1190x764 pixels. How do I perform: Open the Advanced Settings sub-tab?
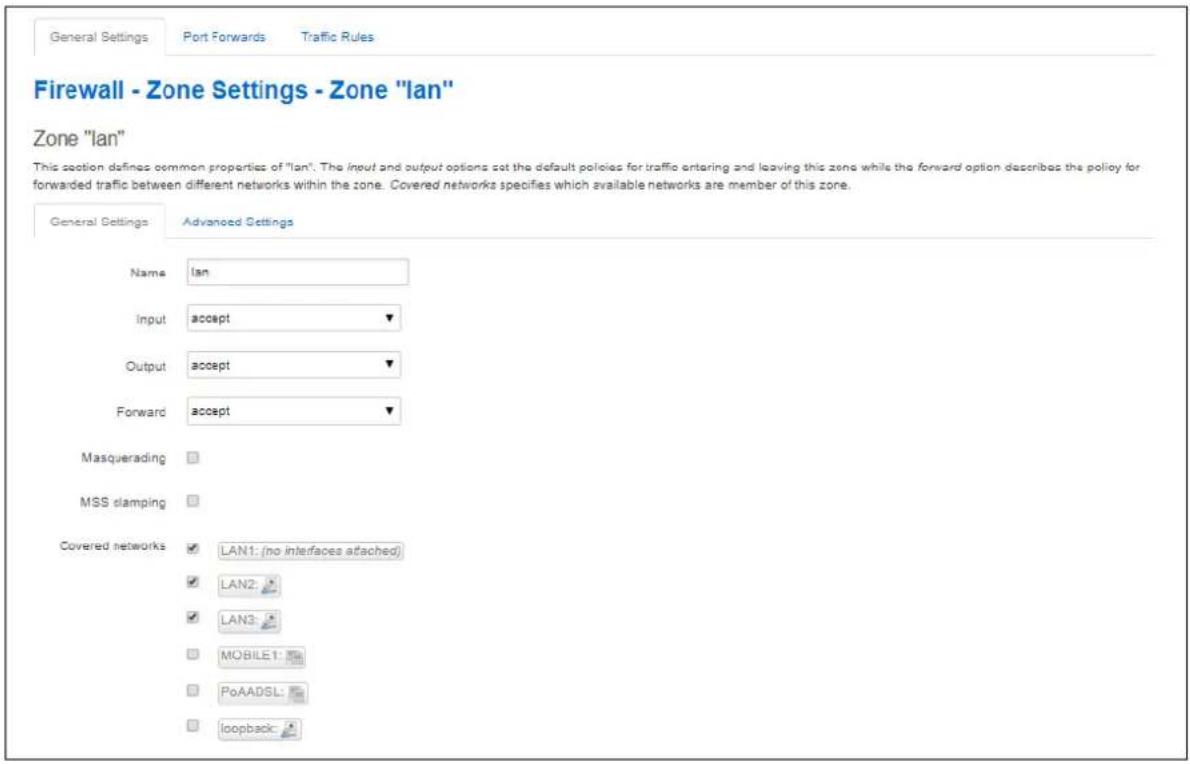[x=238, y=222]
